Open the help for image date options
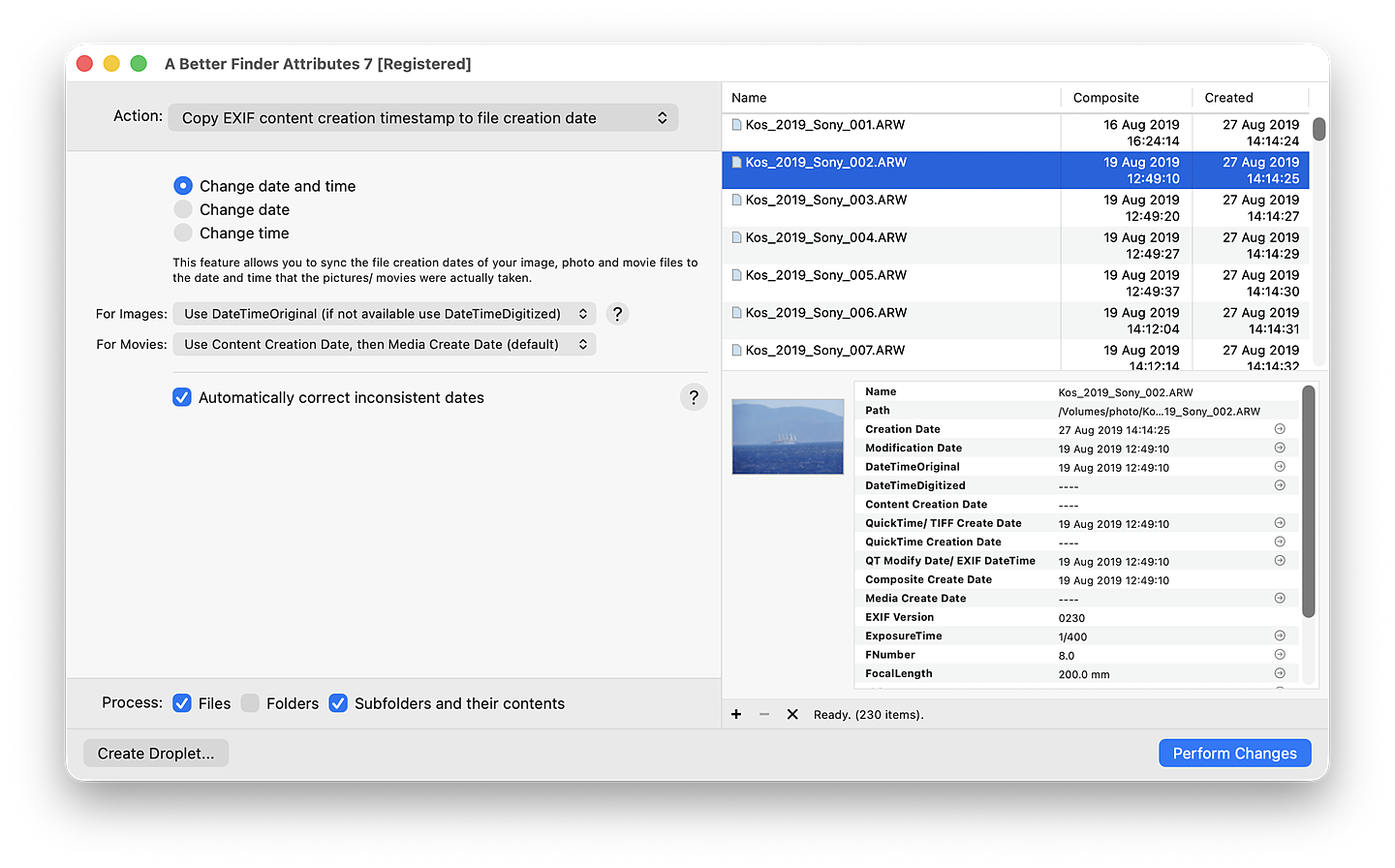Viewport: 1395px width, 868px height. (617, 314)
